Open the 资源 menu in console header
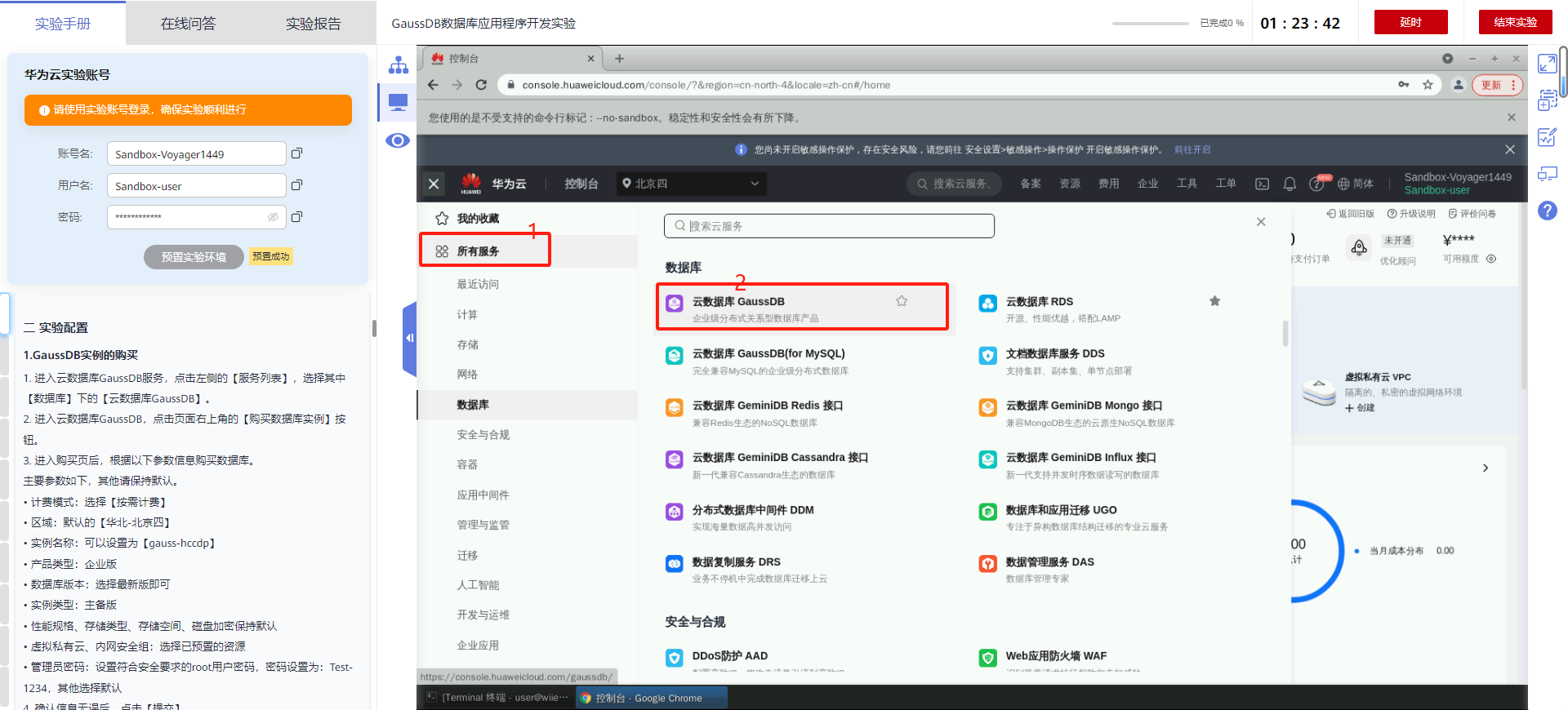This screenshot has height=710, width=1568. tap(1070, 184)
